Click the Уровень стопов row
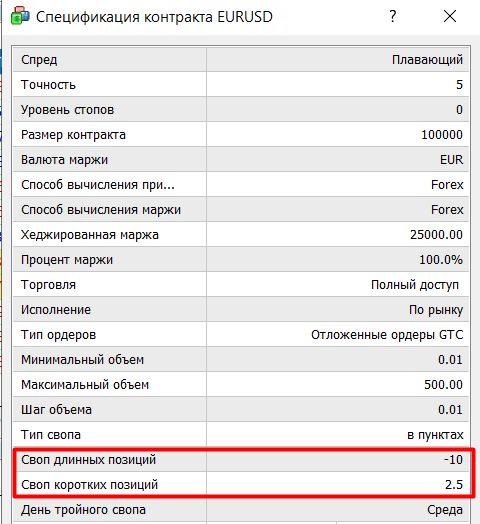This screenshot has height=524, width=480. click(x=241, y=110)
